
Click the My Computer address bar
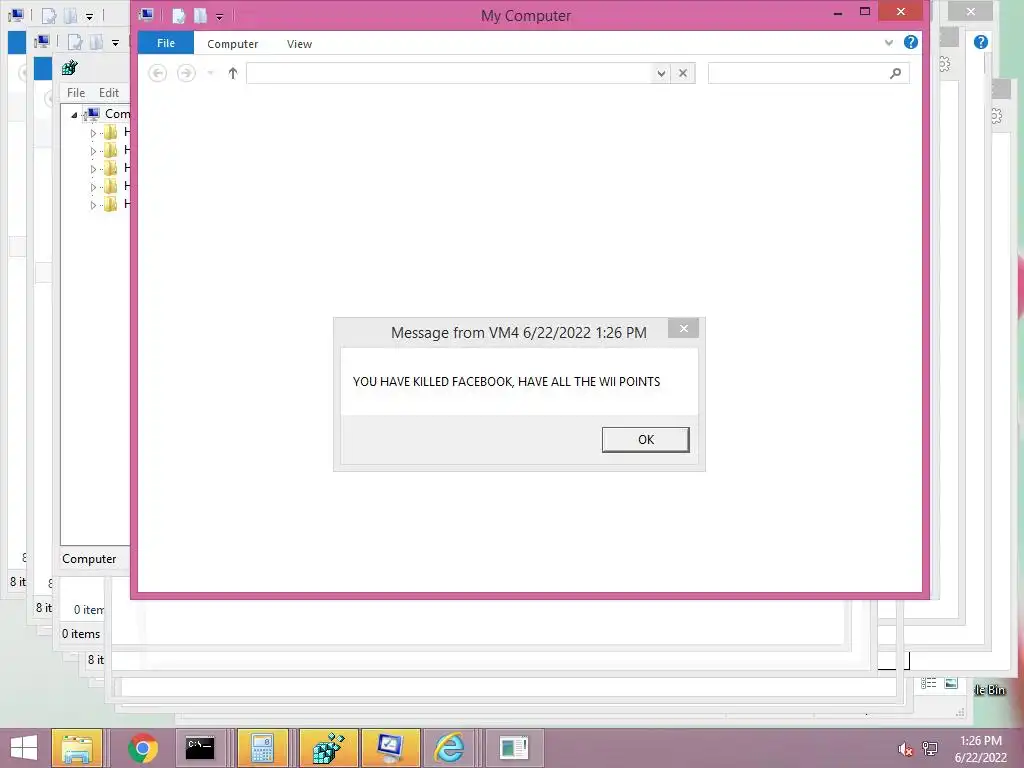(x=449, y=73)
